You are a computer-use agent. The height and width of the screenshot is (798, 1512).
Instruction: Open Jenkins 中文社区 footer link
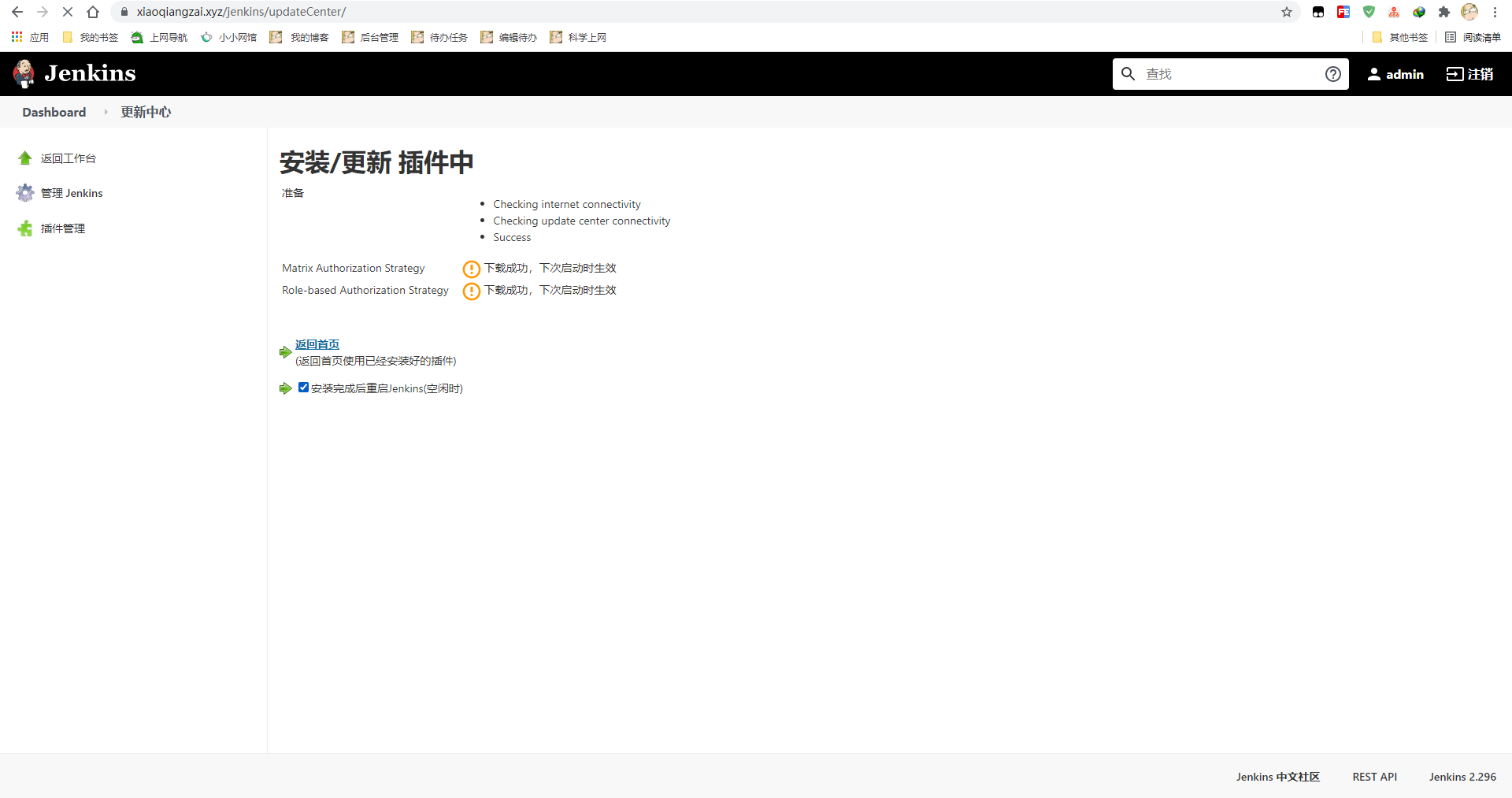click(x=1277, y=777)
